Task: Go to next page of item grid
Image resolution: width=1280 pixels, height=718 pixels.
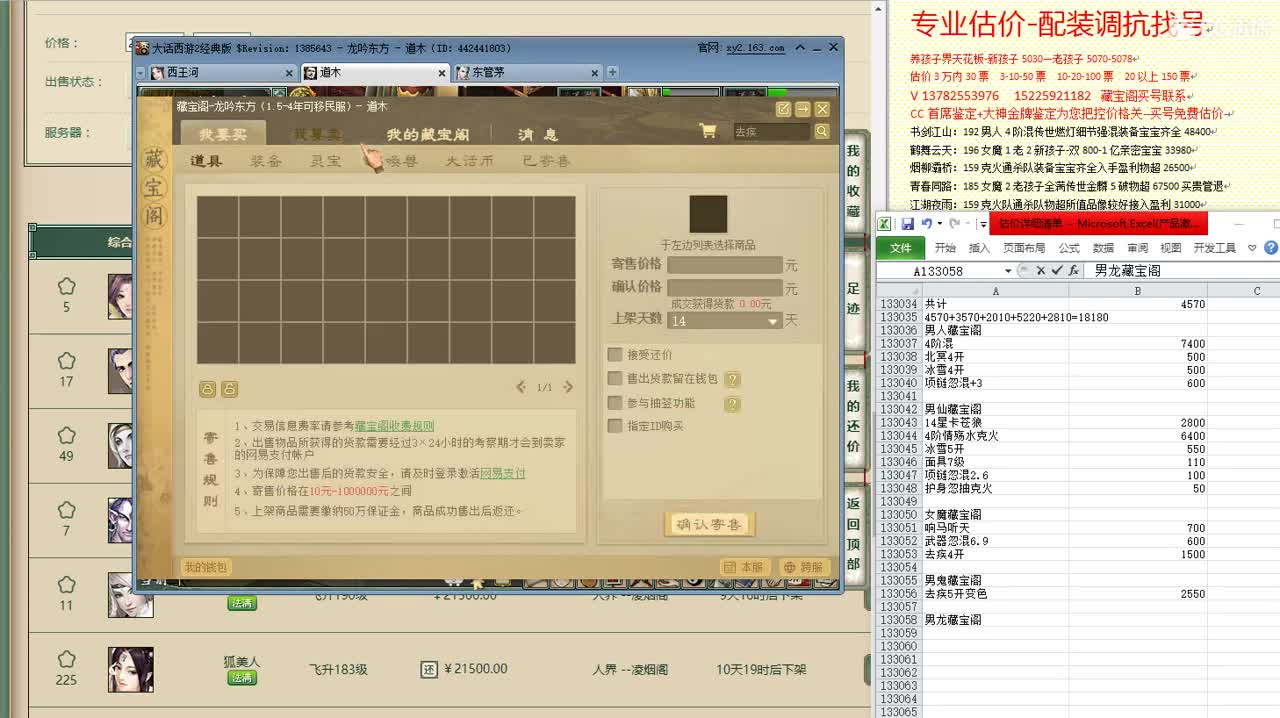Action: pos(568,387)
